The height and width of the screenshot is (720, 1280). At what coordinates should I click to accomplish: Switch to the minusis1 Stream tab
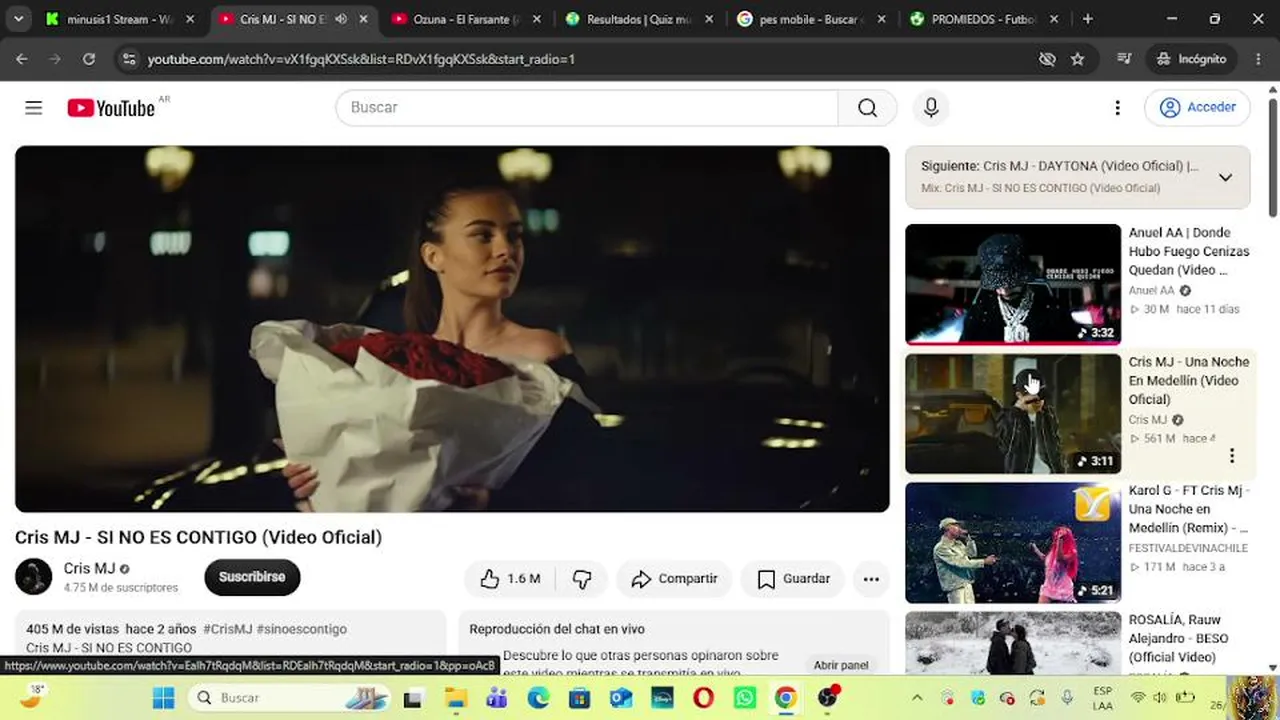pos(120,19)
